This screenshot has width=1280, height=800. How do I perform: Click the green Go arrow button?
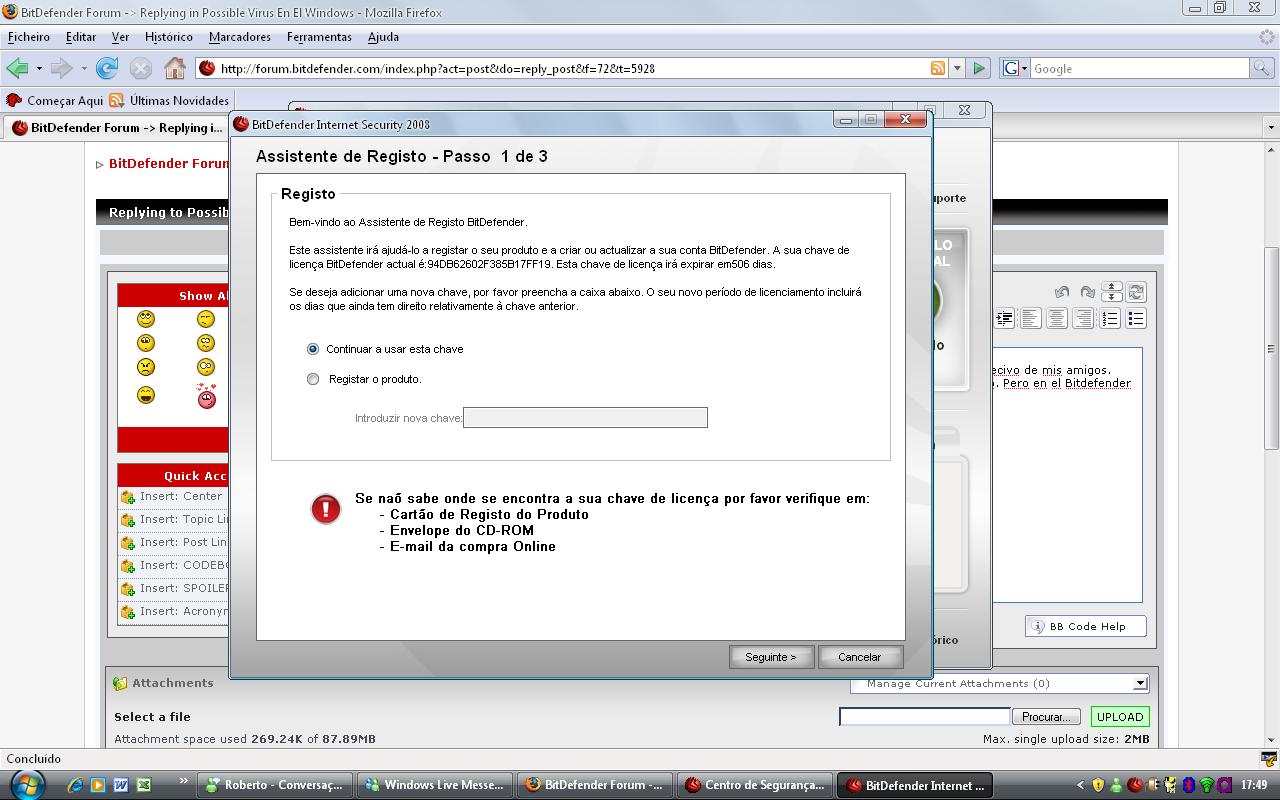pos(980,68)
